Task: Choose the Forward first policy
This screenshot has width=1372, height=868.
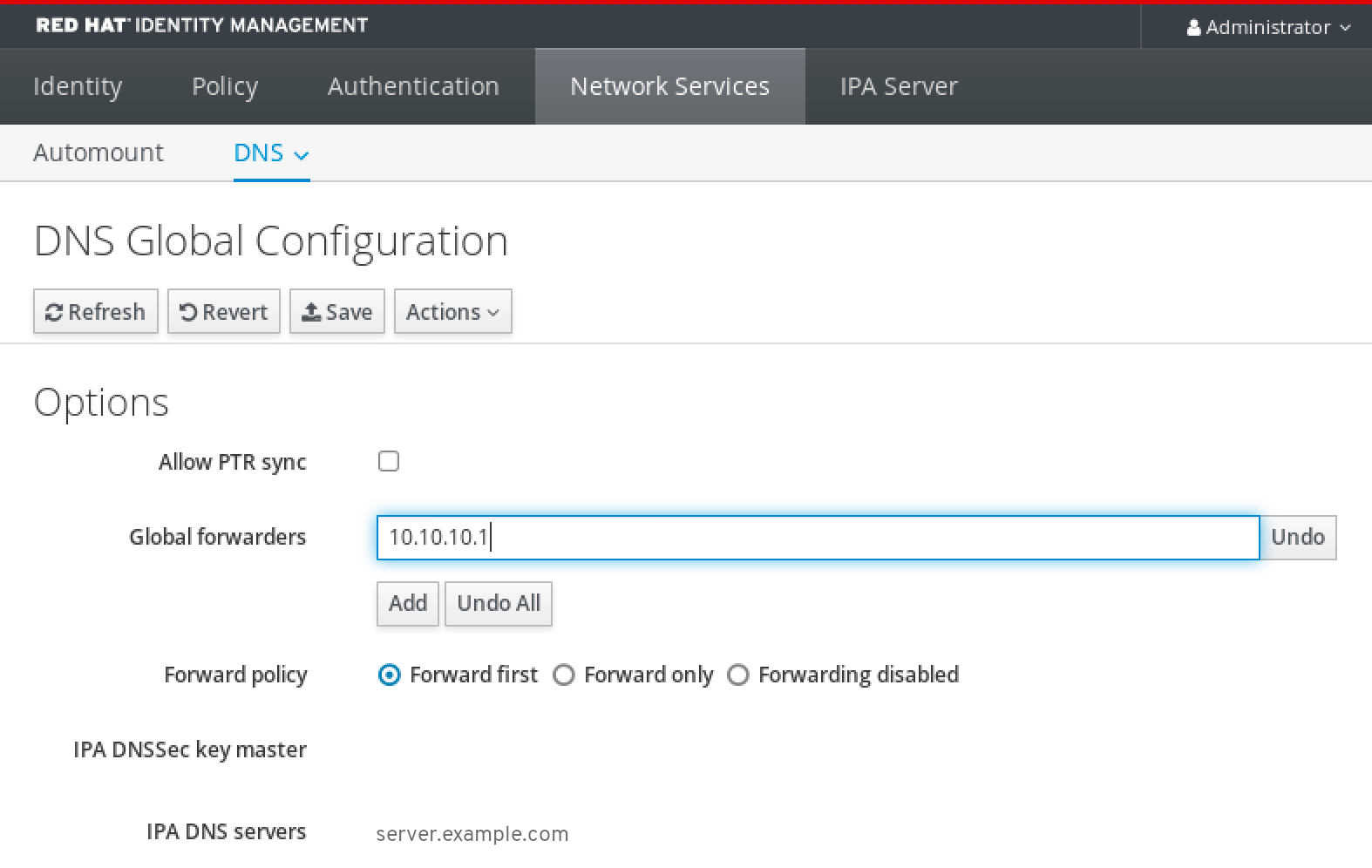Action: [390, 675]
